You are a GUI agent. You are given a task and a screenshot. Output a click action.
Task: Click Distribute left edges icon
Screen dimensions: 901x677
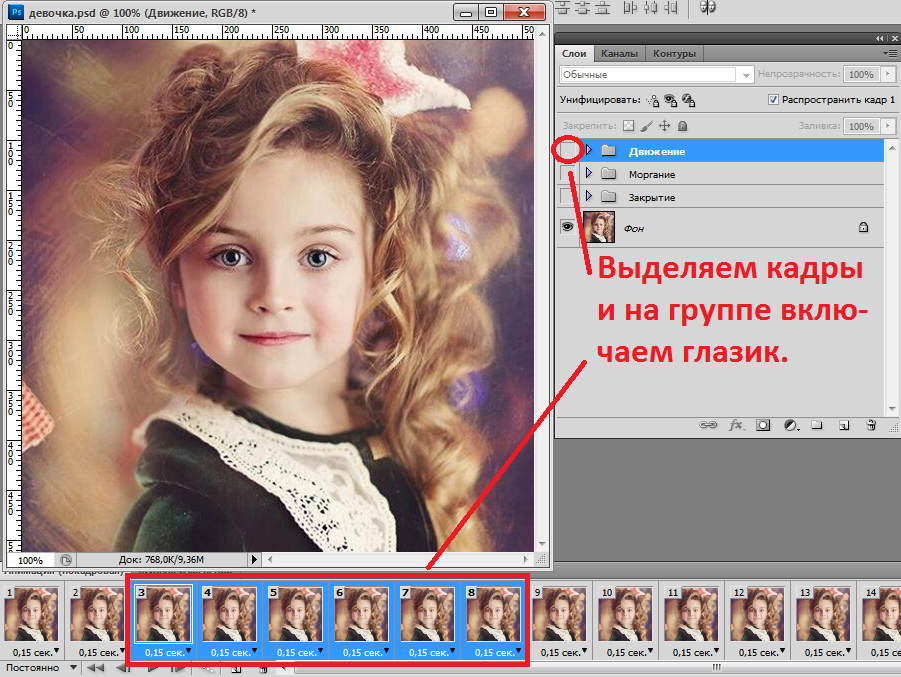(630, 7)
